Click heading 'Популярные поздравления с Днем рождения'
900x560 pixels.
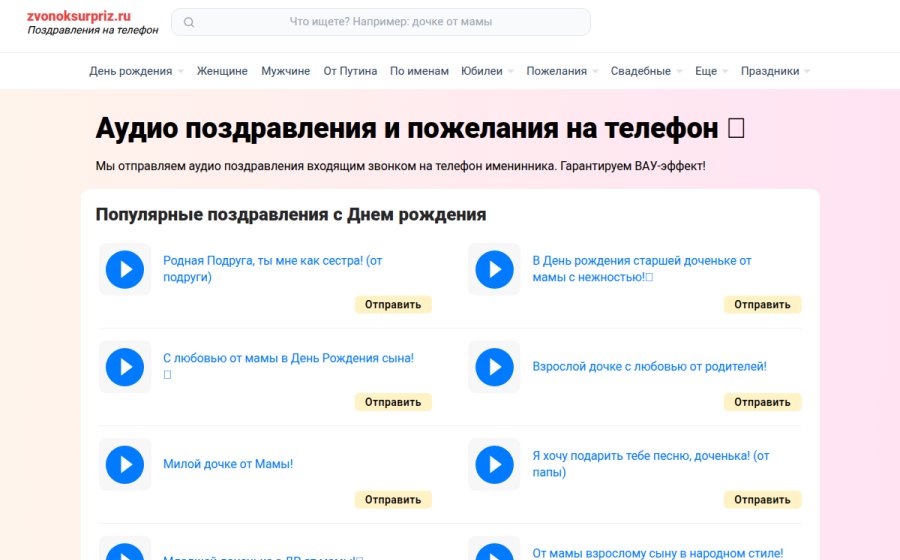[290, 215]
